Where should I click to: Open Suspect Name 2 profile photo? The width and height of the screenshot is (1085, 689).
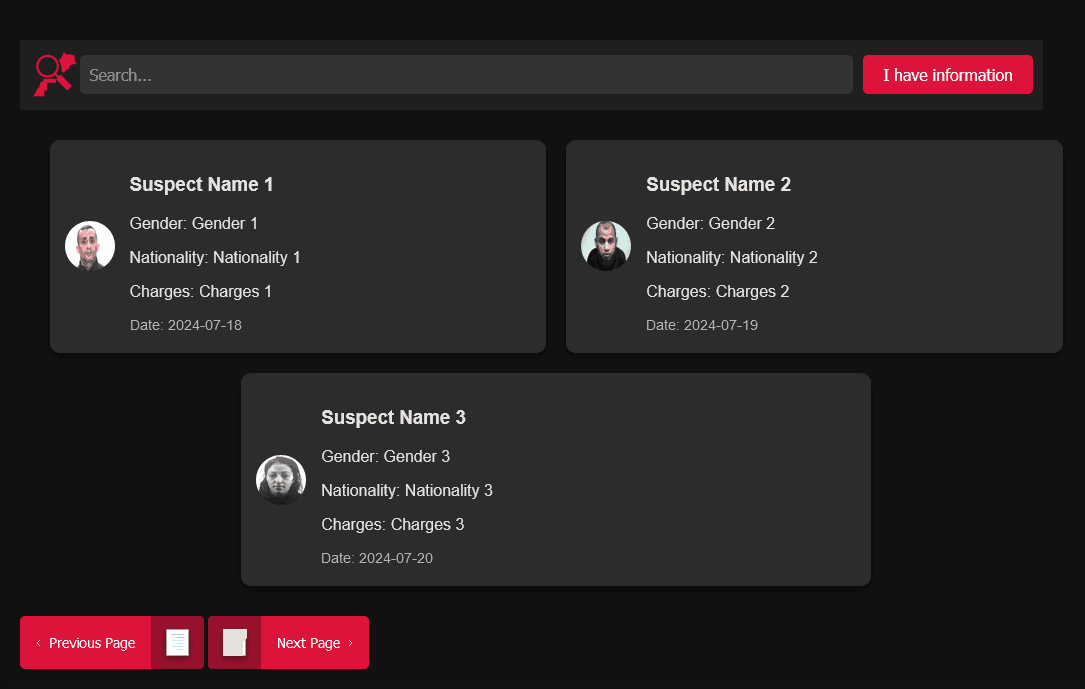(606, 246)
